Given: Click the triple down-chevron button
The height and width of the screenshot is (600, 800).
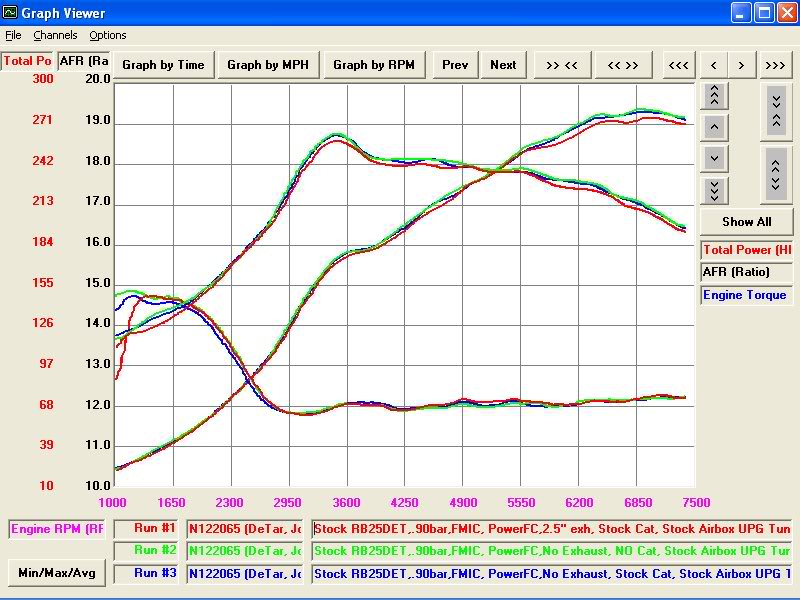Looking at the screenshot, I should 714,191.
